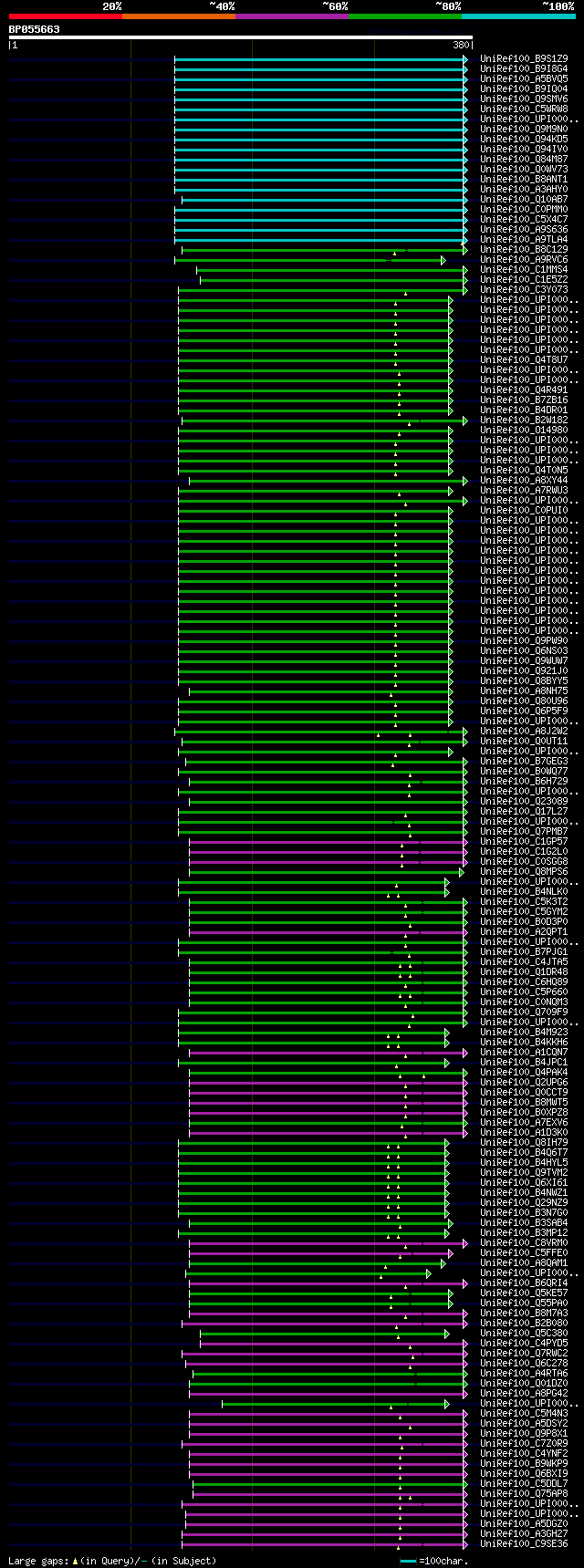
Task: Select the label UniRef100_B6QRI4
Action: coord(524,1282)
